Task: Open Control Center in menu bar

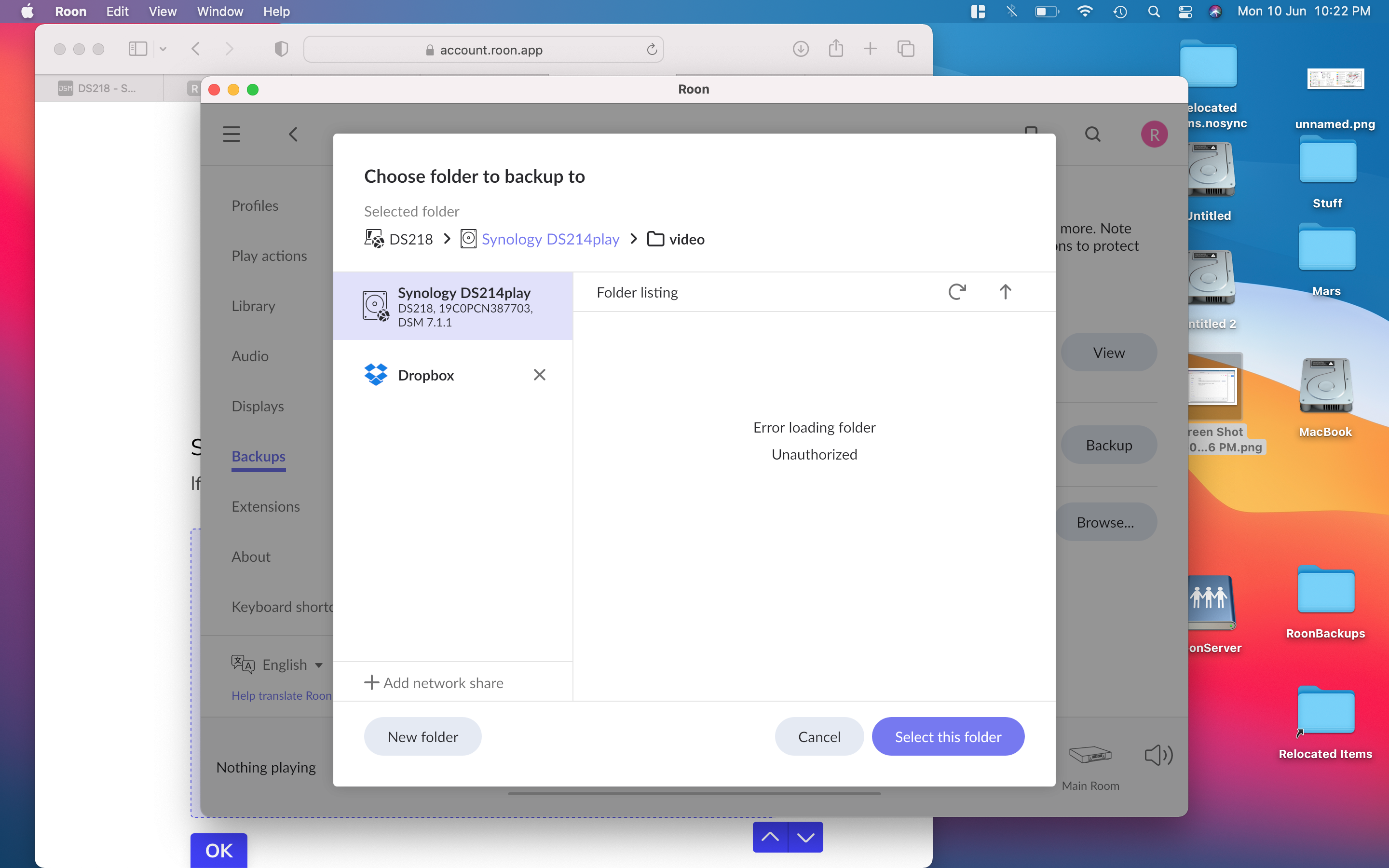Action: (1185, 12)
